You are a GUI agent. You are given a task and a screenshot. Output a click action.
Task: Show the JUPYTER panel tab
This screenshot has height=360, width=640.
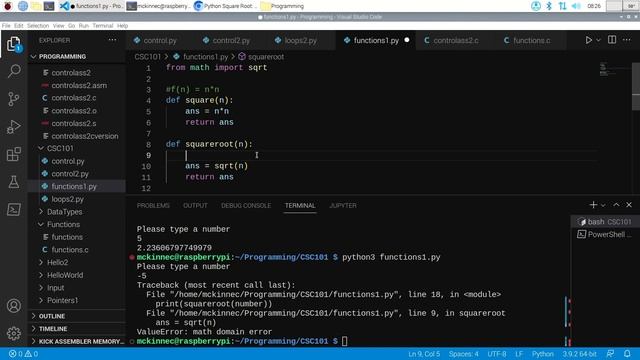[x=343, y=205]
